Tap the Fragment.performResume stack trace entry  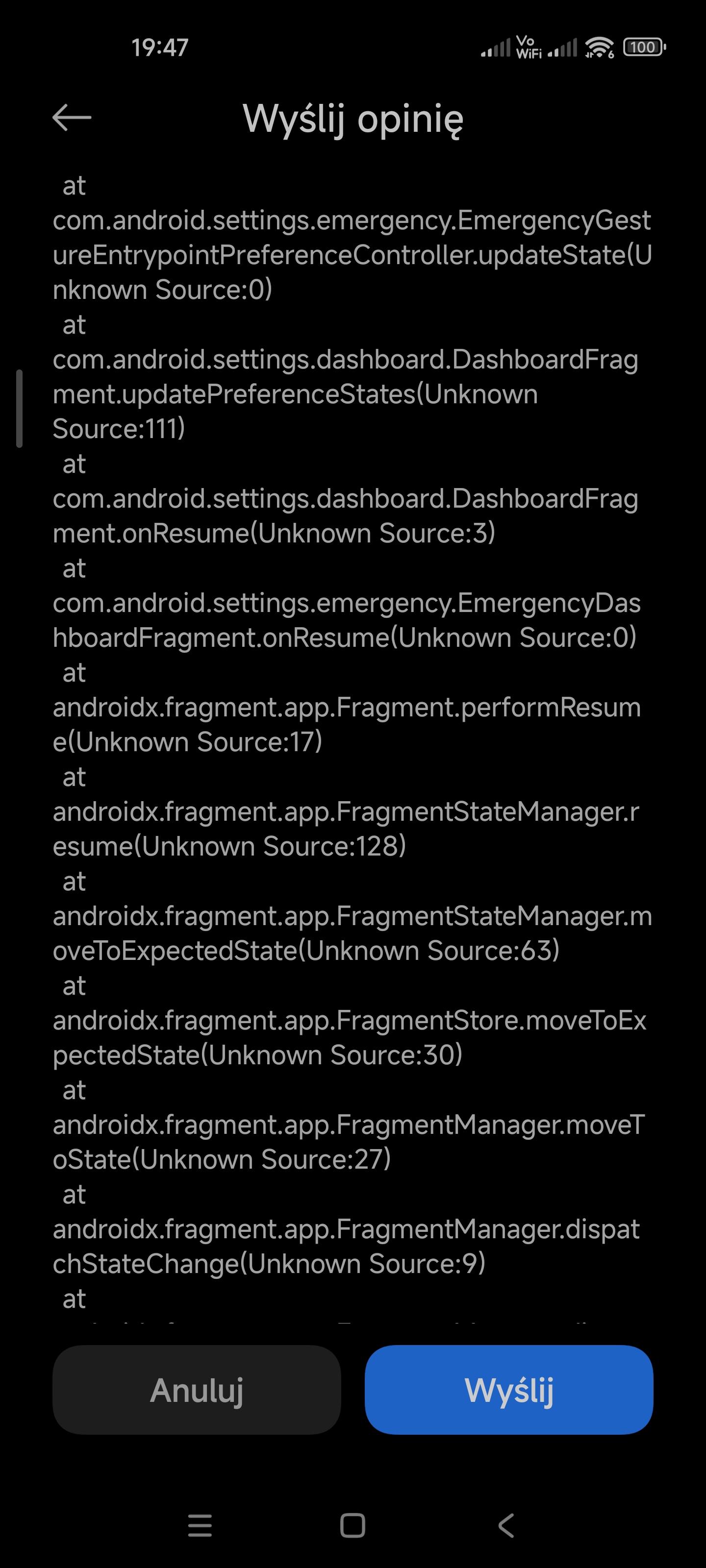(347, 724)
